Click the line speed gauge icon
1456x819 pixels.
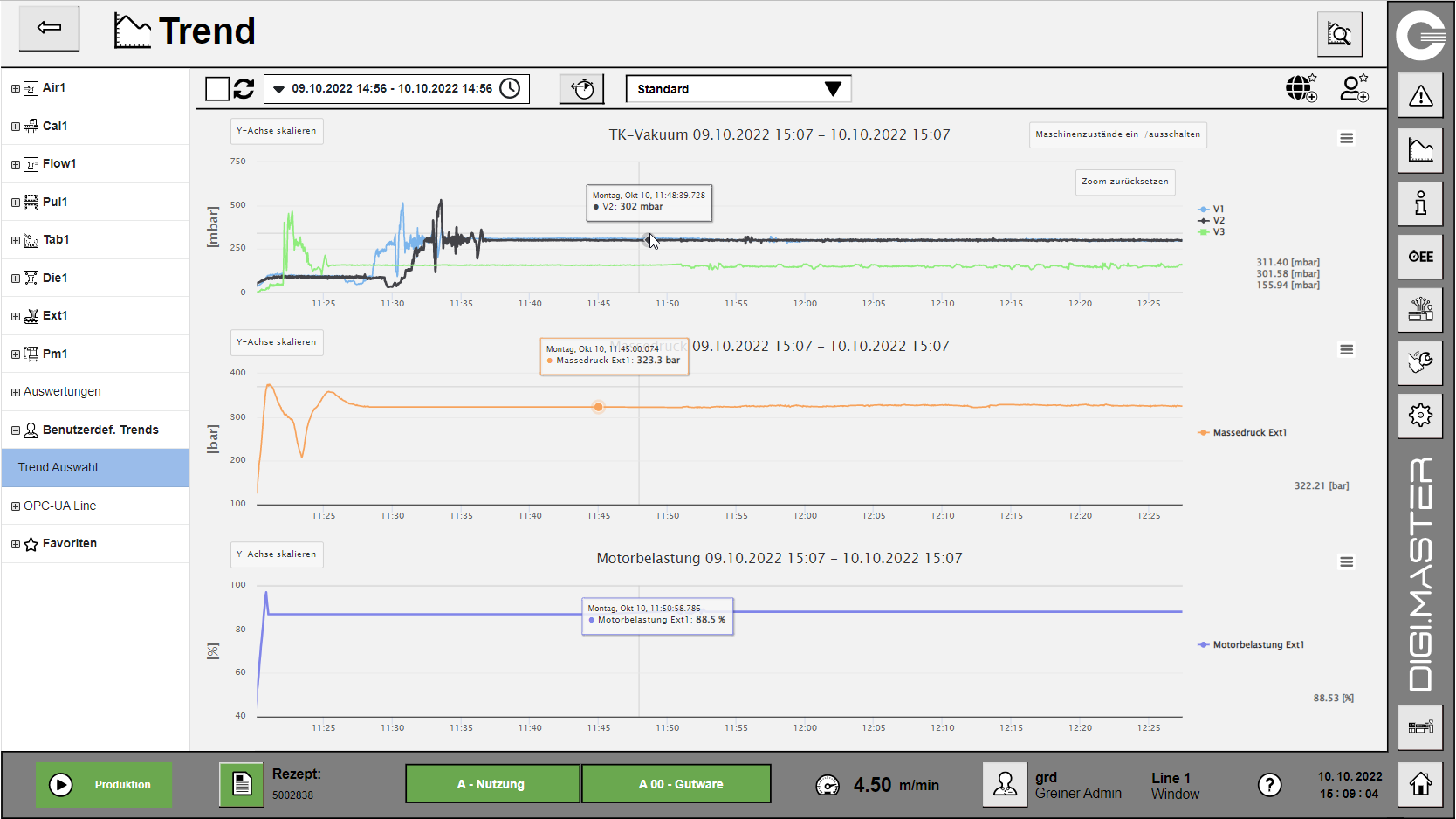coord(828,786)
